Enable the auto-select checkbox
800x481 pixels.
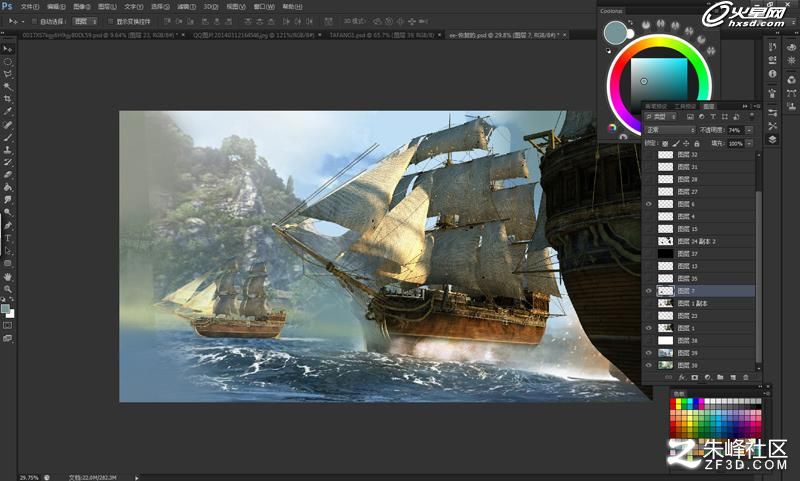pos(34,21)
